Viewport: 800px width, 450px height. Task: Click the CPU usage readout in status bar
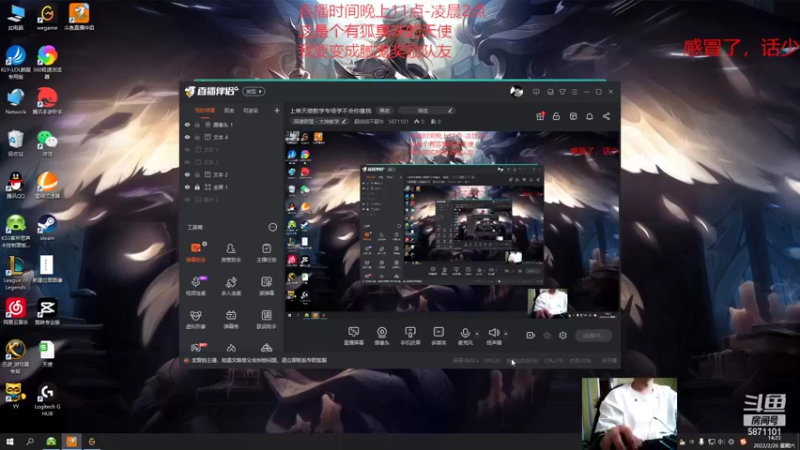[554, 360]
